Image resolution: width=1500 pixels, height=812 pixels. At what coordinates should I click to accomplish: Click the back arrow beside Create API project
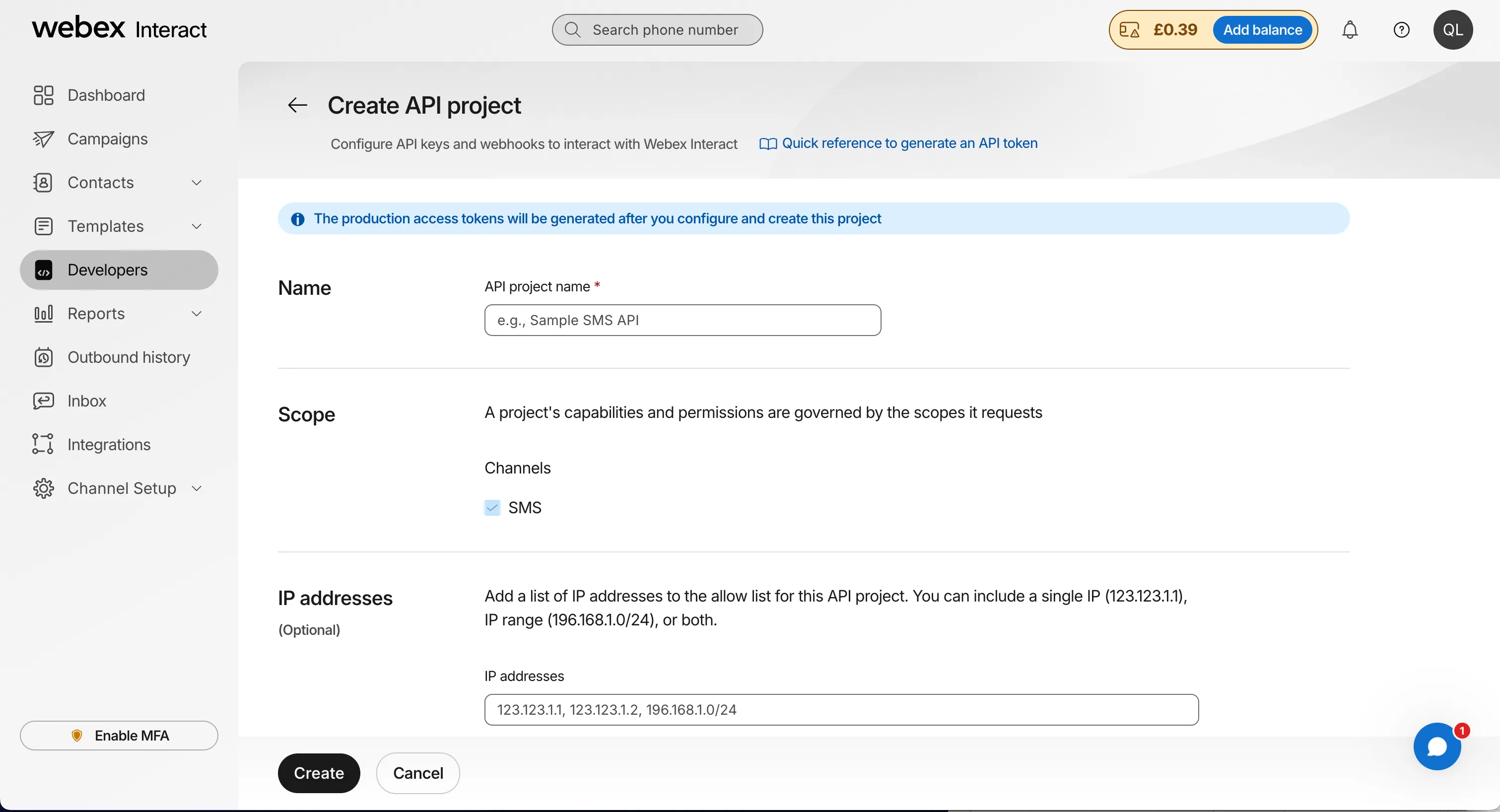pos(297,105)
